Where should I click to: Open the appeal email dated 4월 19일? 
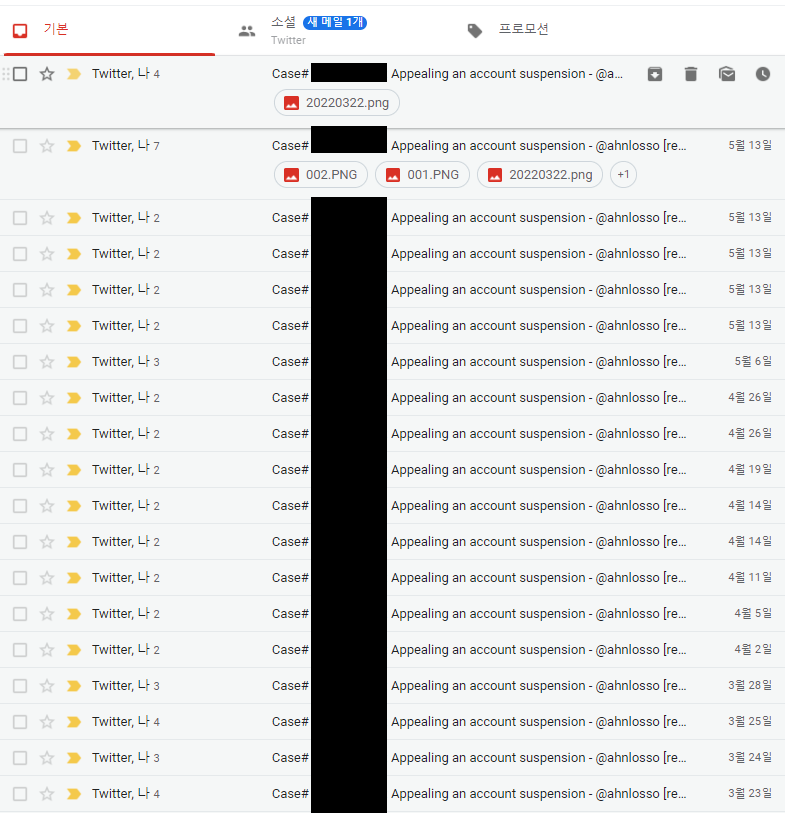[x=392, y=470]
